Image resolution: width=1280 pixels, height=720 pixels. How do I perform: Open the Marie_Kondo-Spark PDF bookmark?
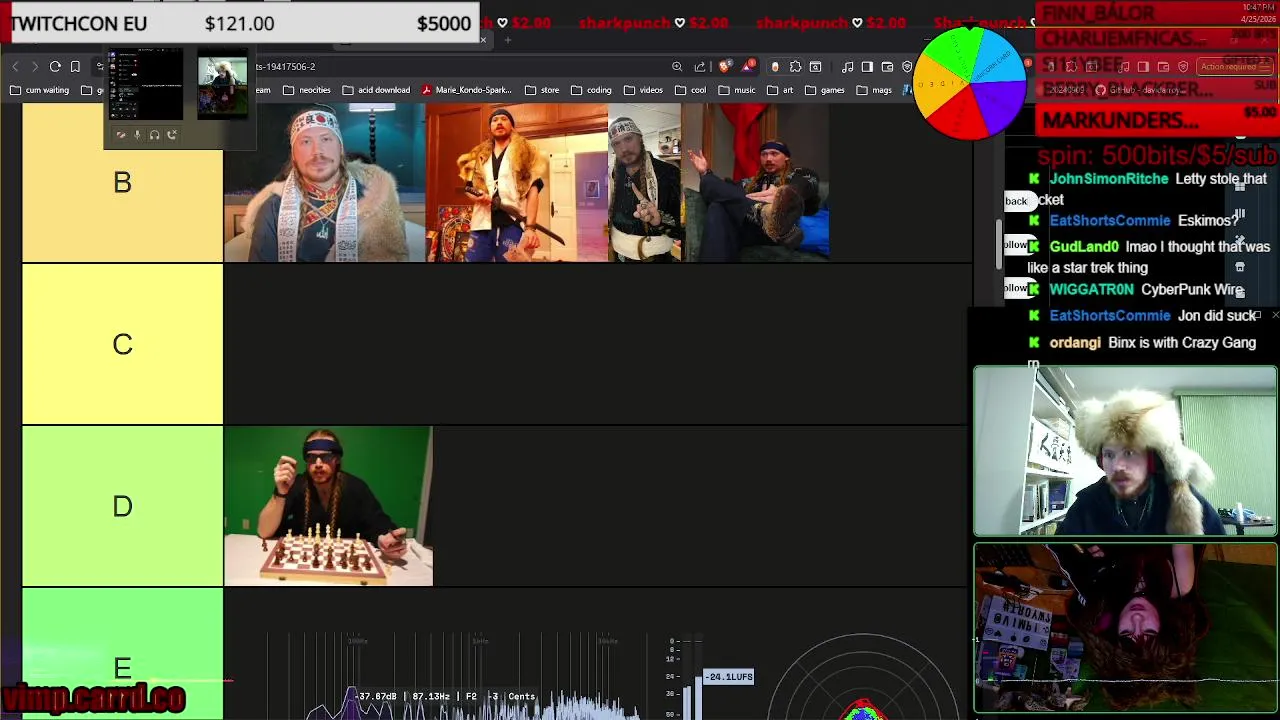[x=467, y=90]
